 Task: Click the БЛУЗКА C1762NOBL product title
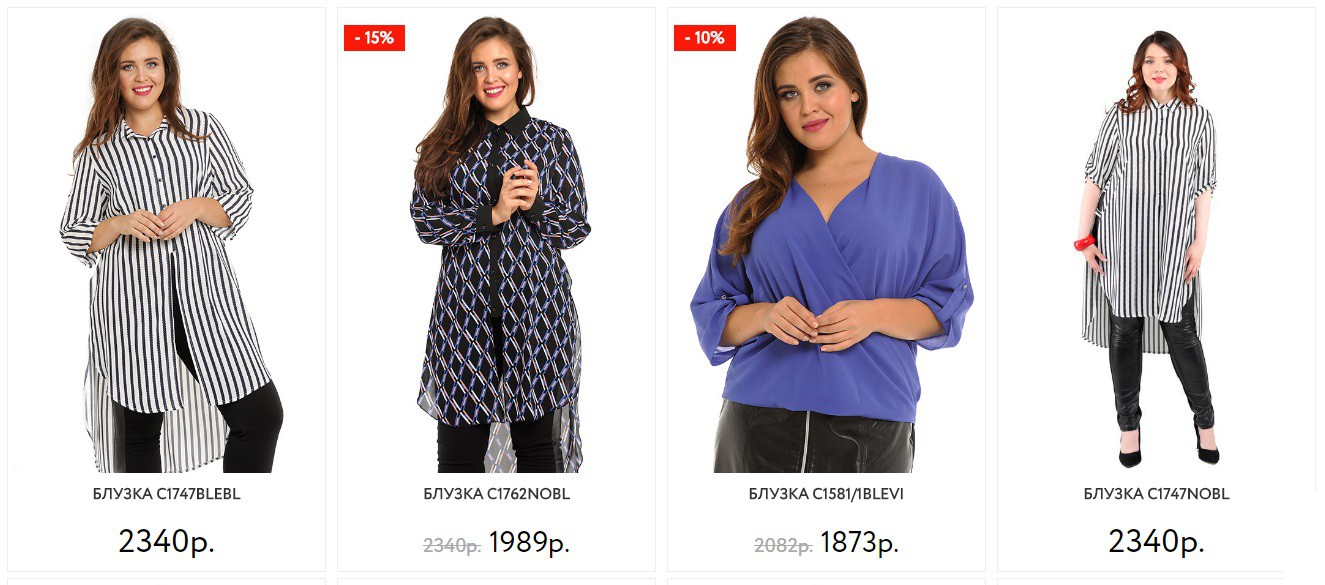click(497, 494)
